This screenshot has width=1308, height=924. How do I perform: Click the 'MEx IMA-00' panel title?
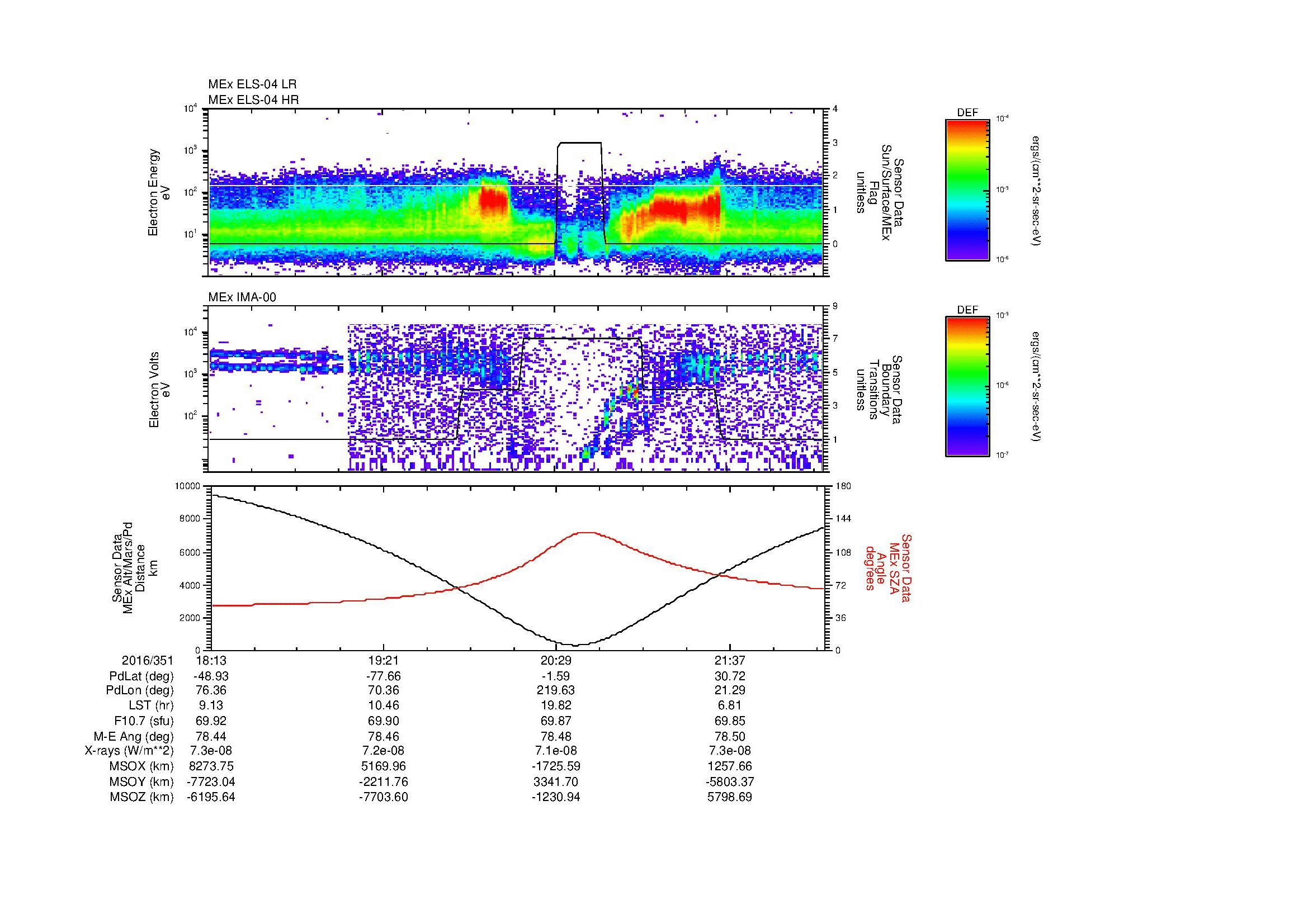coord(242,297)
